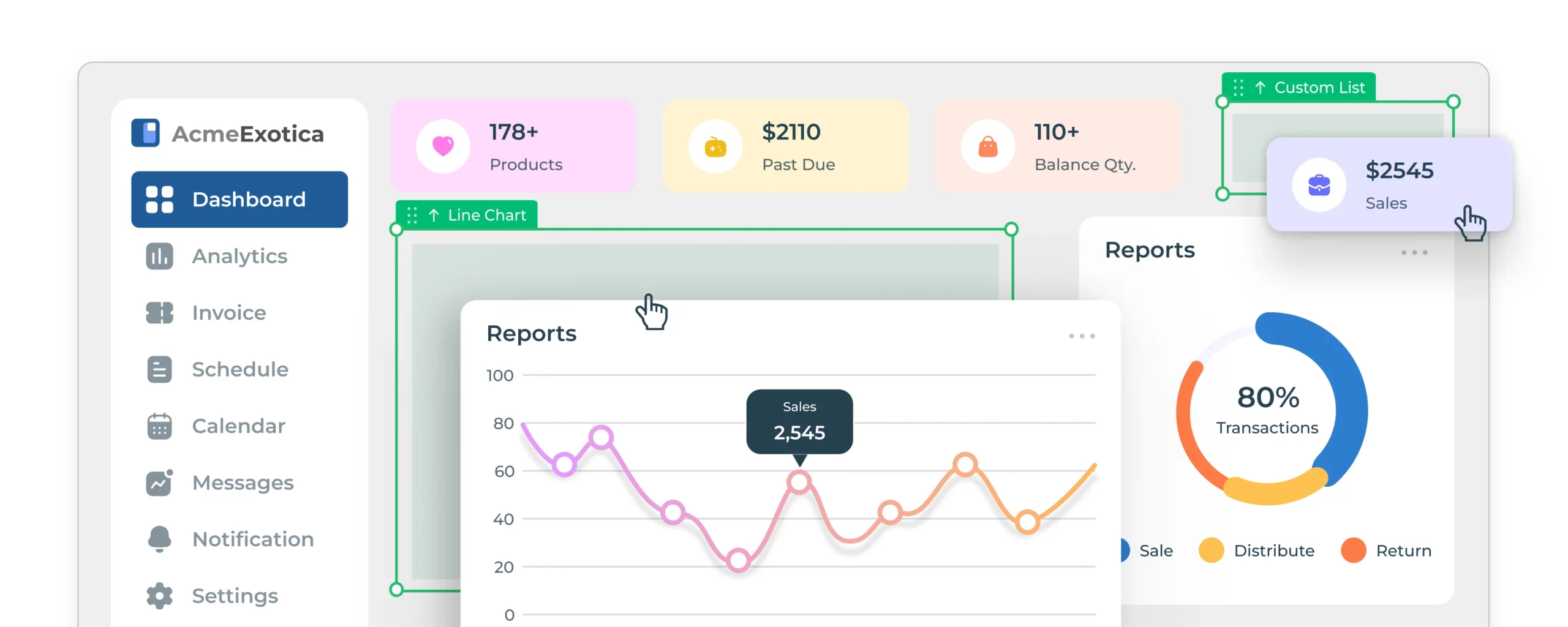The height and width of the screenshot is (627, 1568).
Task: Click the purple briefcase Sales icon
Action: (x=1319, y=185)
